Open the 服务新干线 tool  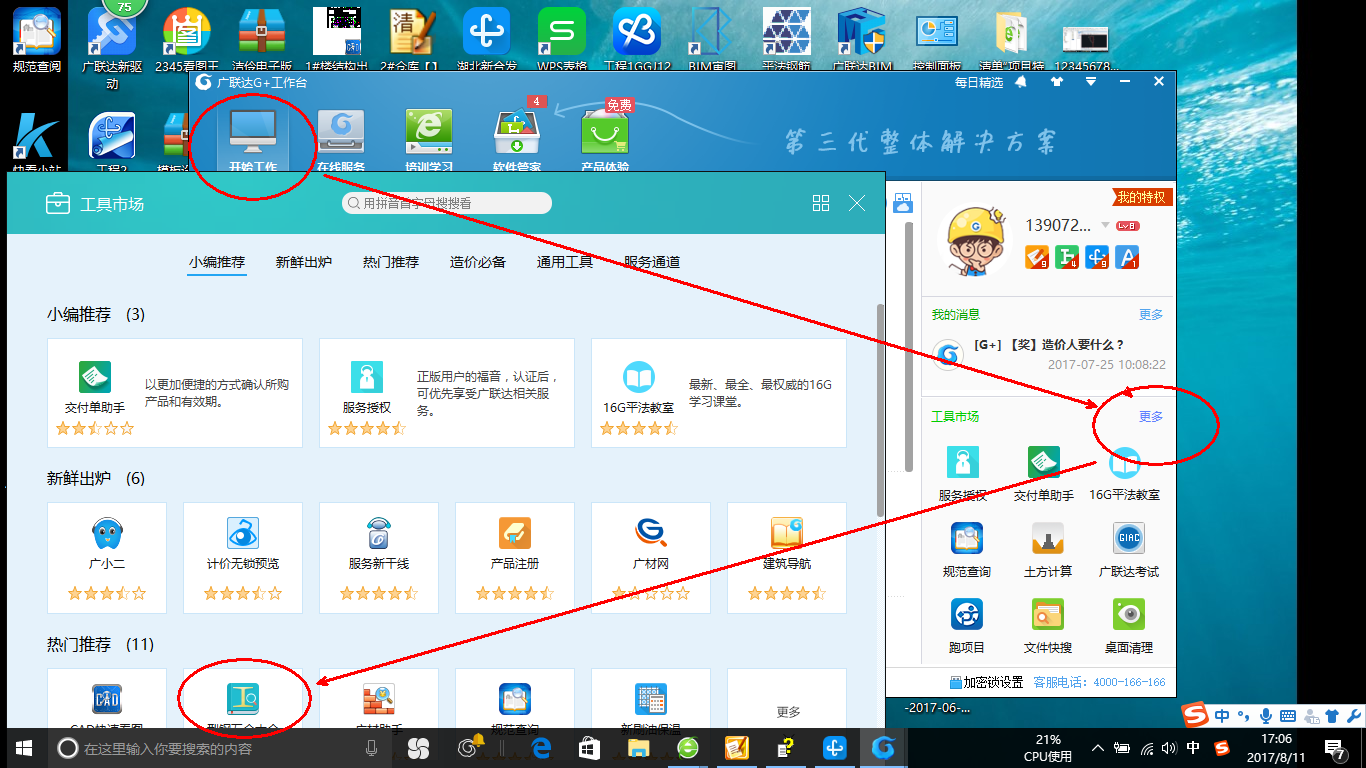pyautogui.click(x=379, y=558)
